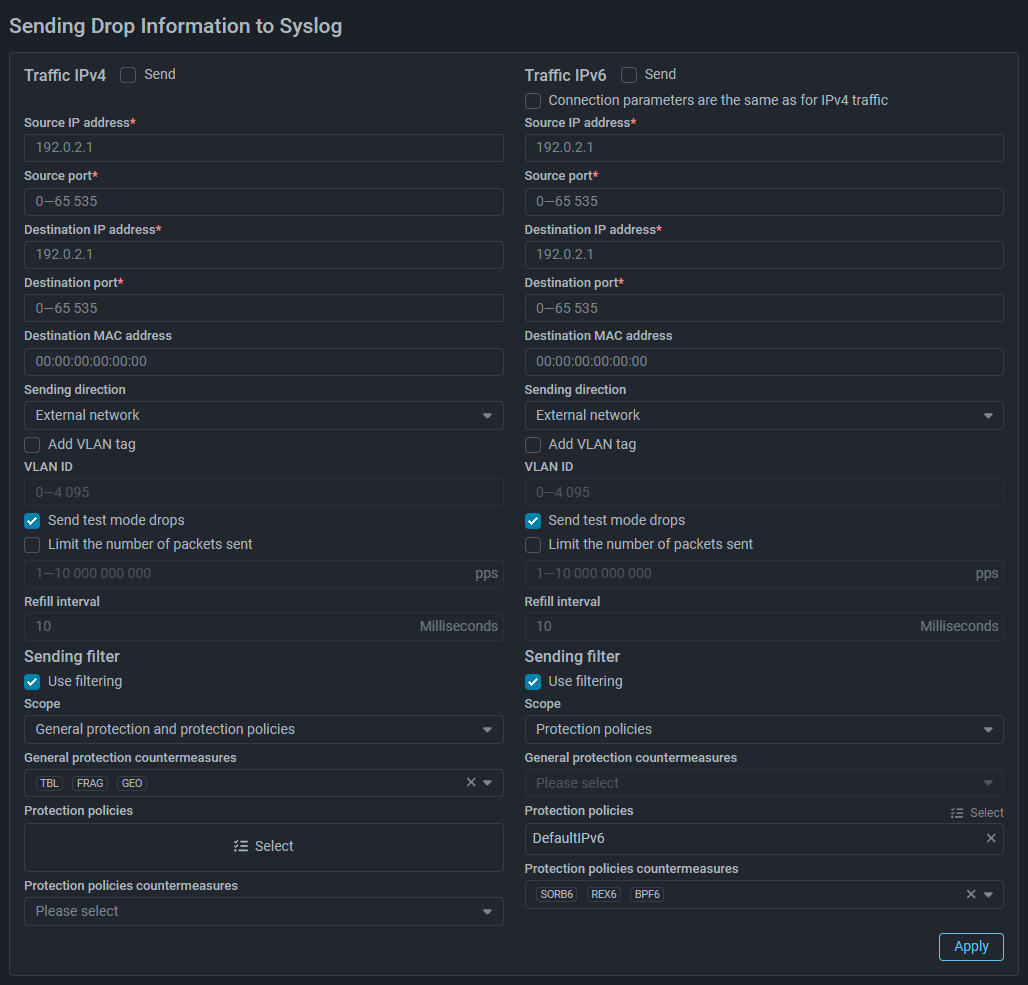Click the IPv4 Source IP address field
Screen dimensions: 1028x985
263,148
